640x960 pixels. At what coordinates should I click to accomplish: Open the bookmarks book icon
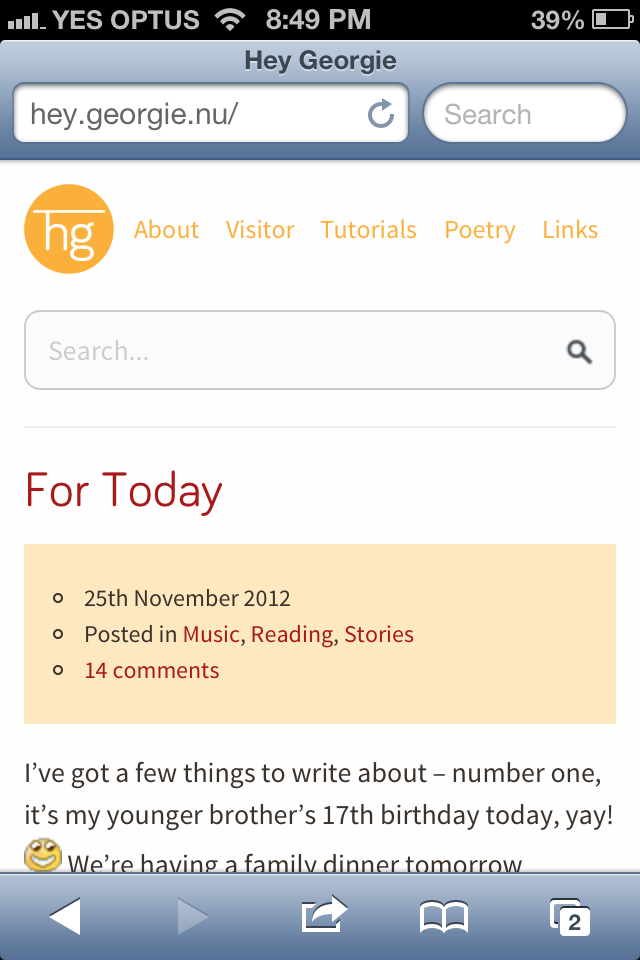[x=444, y=917]
